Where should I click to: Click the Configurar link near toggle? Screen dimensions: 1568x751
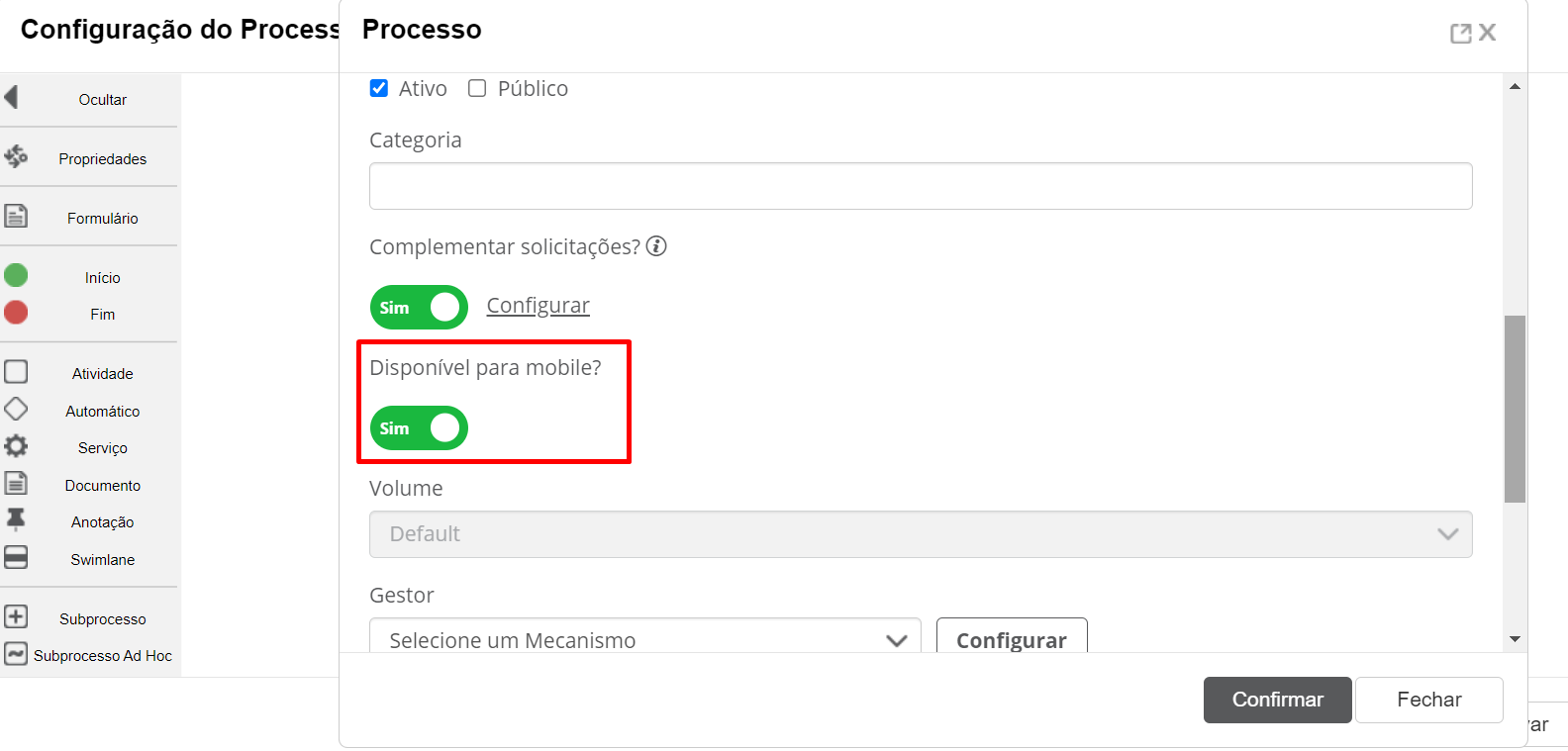coord(539,306)
